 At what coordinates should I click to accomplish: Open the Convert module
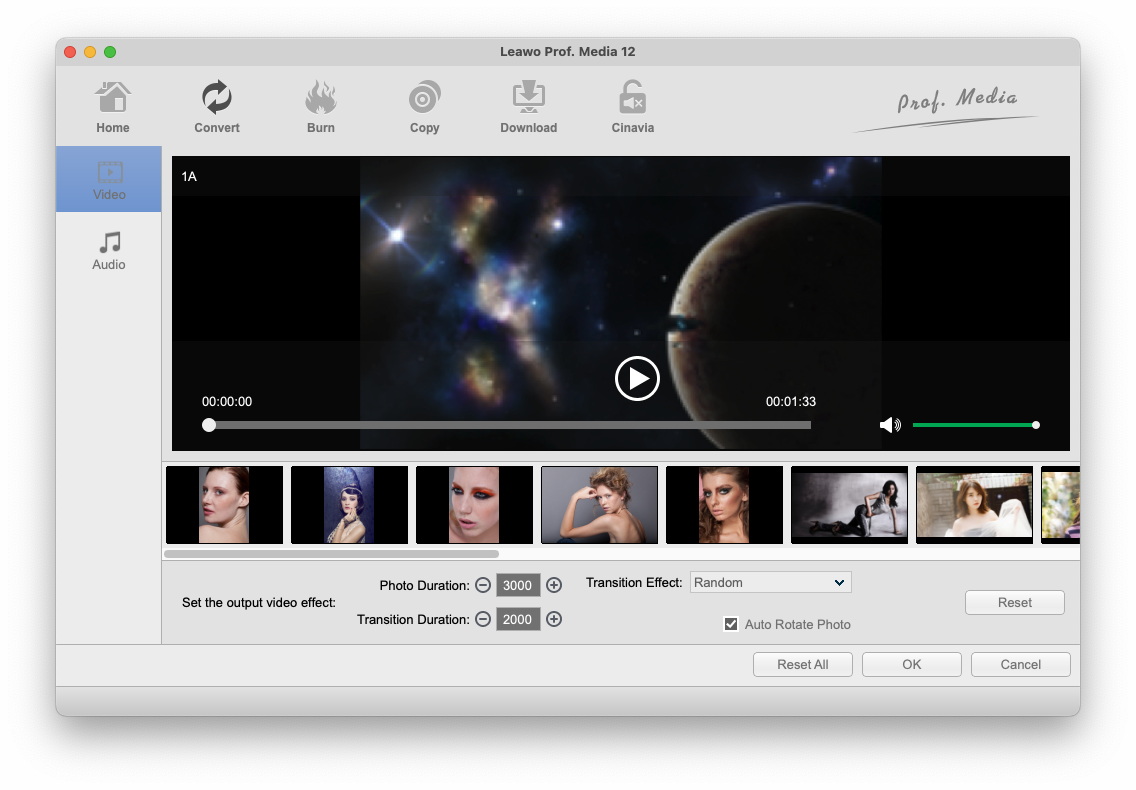pyautogui.click(x=217, y=100)
